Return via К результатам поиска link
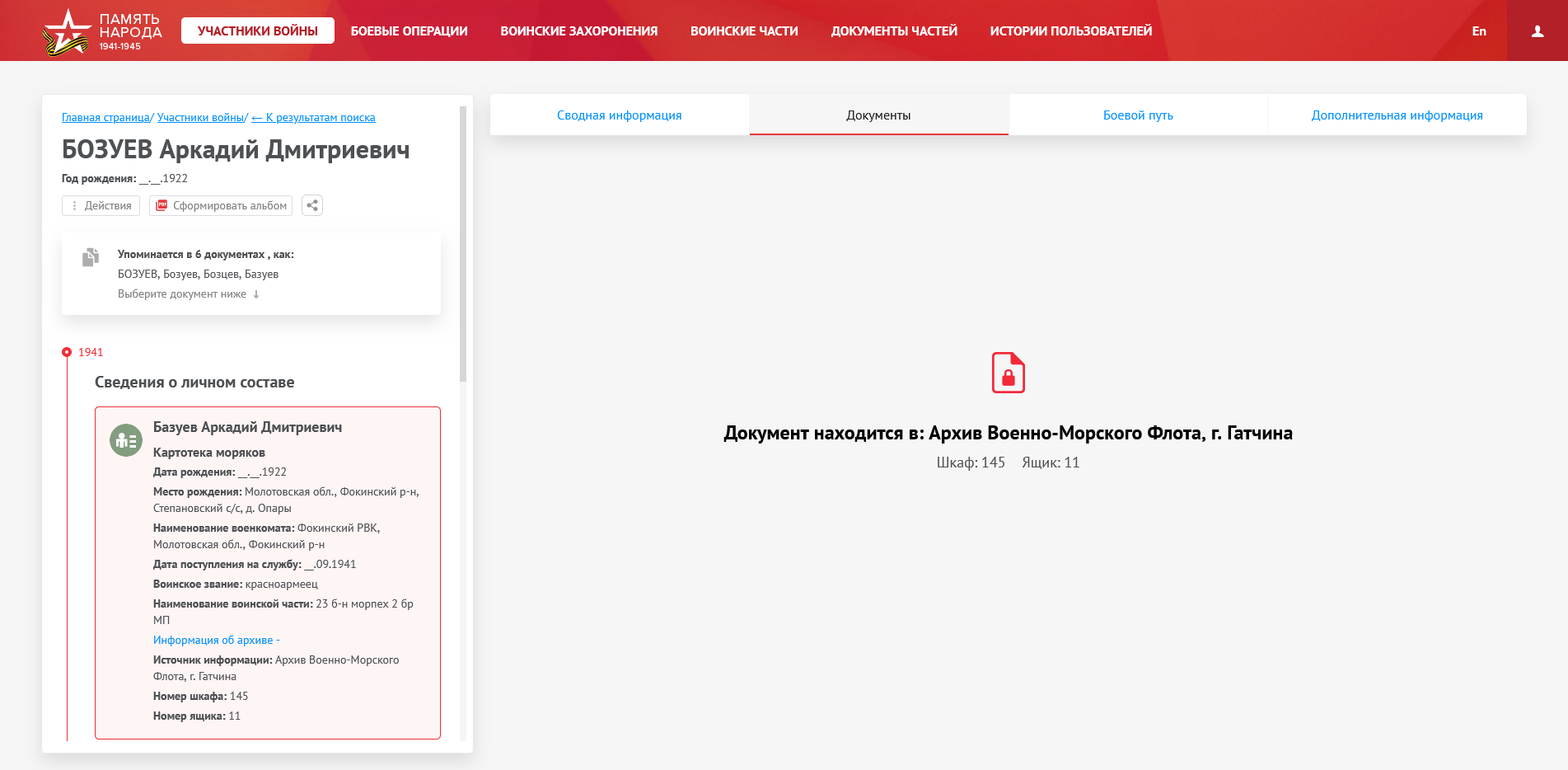The height and width of the screenshot is (770, 1568). [x=313, y=118]
